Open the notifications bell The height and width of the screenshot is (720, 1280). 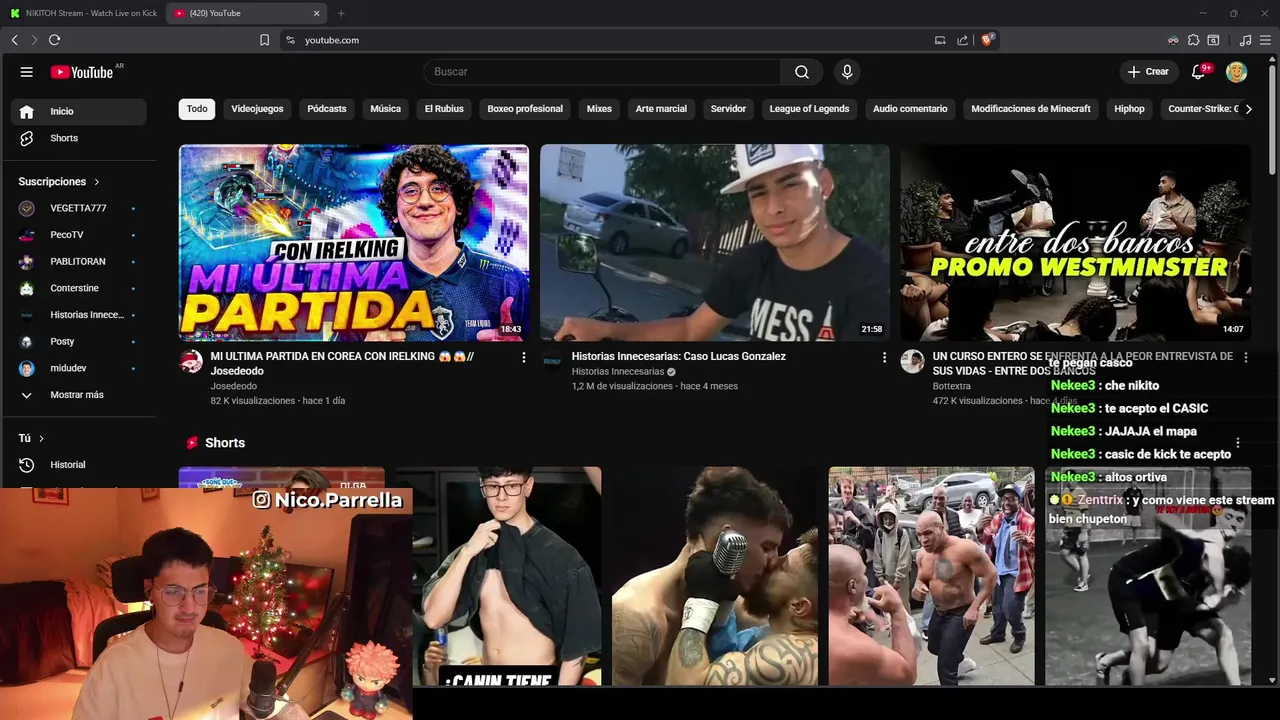[1200, 72]
